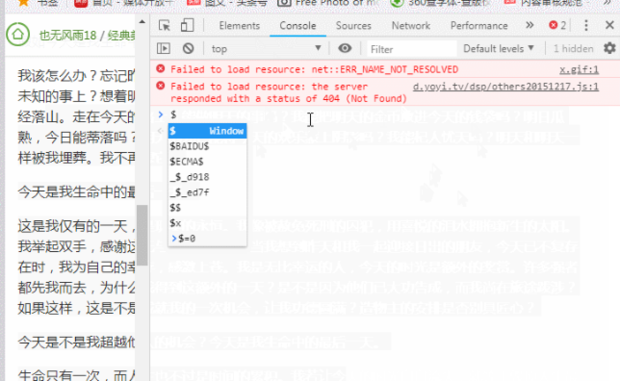Screen dimensions: 620x381
Task: Open the Network tab
Action: [411, 26]
